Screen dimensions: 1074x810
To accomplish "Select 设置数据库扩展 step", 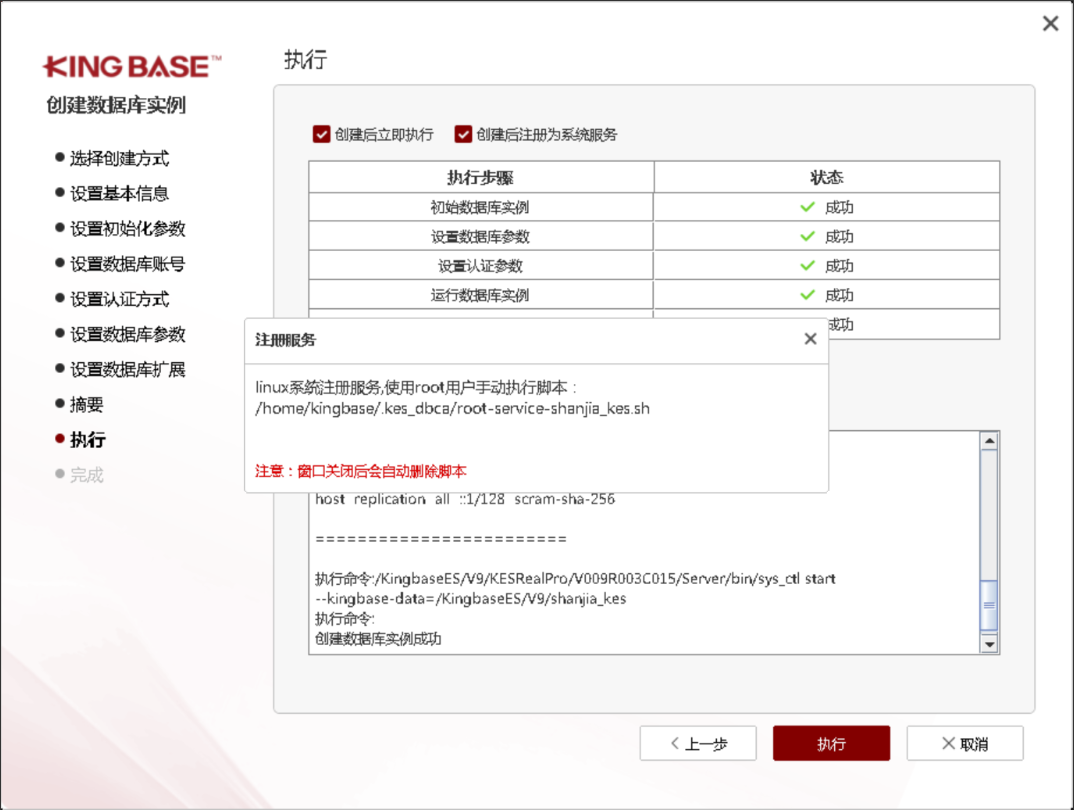I will coord(127,370).
